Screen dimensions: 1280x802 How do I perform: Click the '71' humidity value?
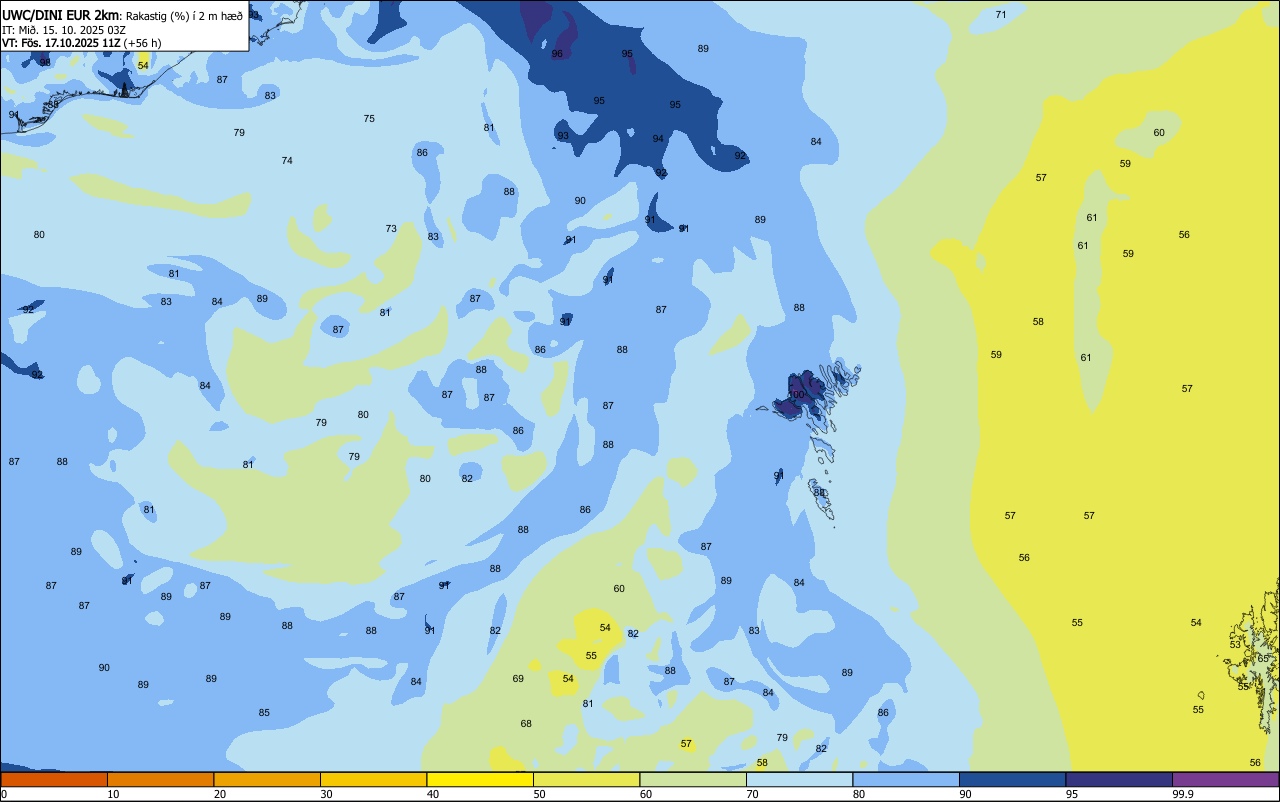1001,15
